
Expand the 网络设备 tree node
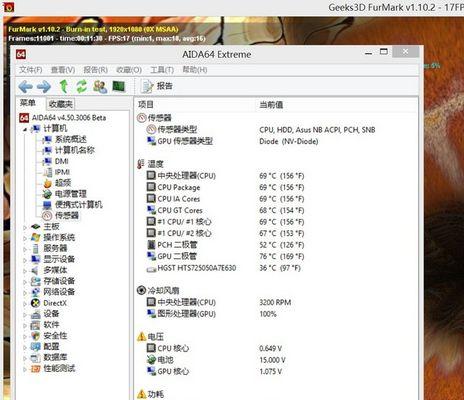point(25,293)
